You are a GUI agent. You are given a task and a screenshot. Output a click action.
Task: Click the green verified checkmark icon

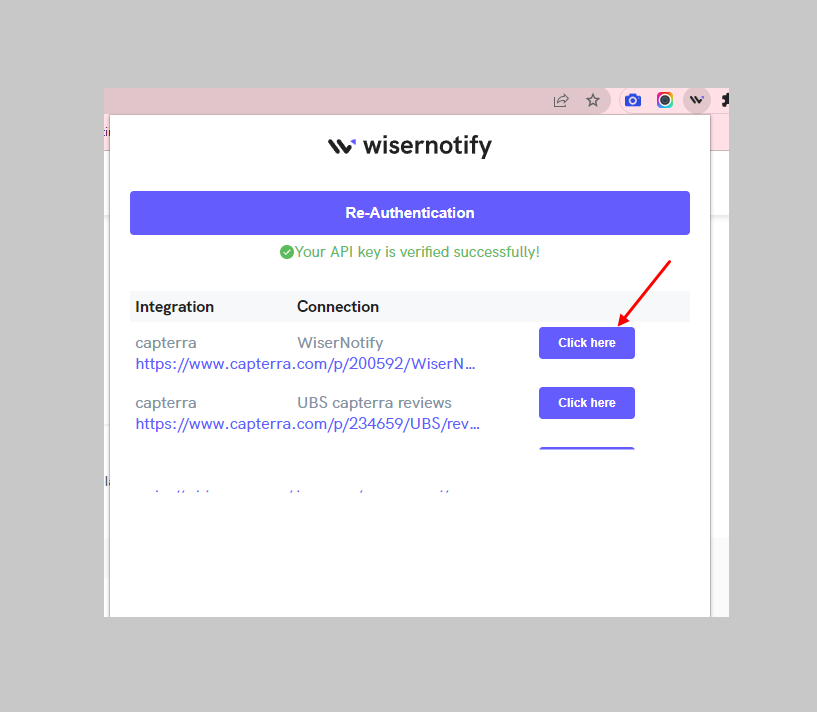(287, 252)
